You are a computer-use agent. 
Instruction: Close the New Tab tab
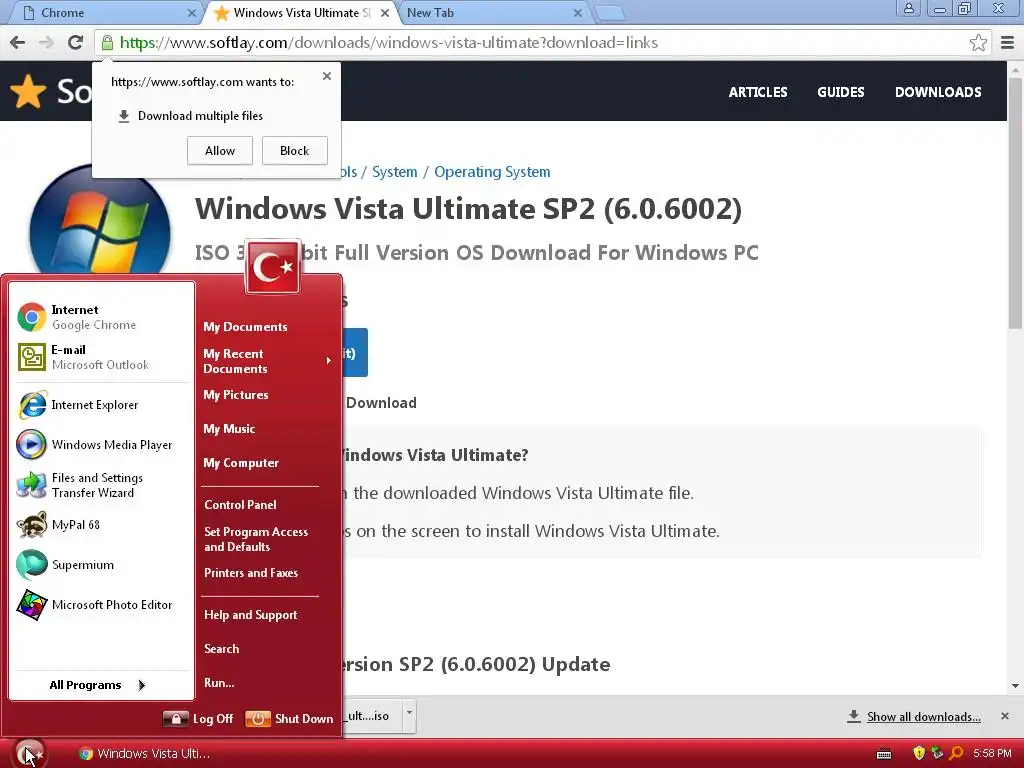click(577, 12)
